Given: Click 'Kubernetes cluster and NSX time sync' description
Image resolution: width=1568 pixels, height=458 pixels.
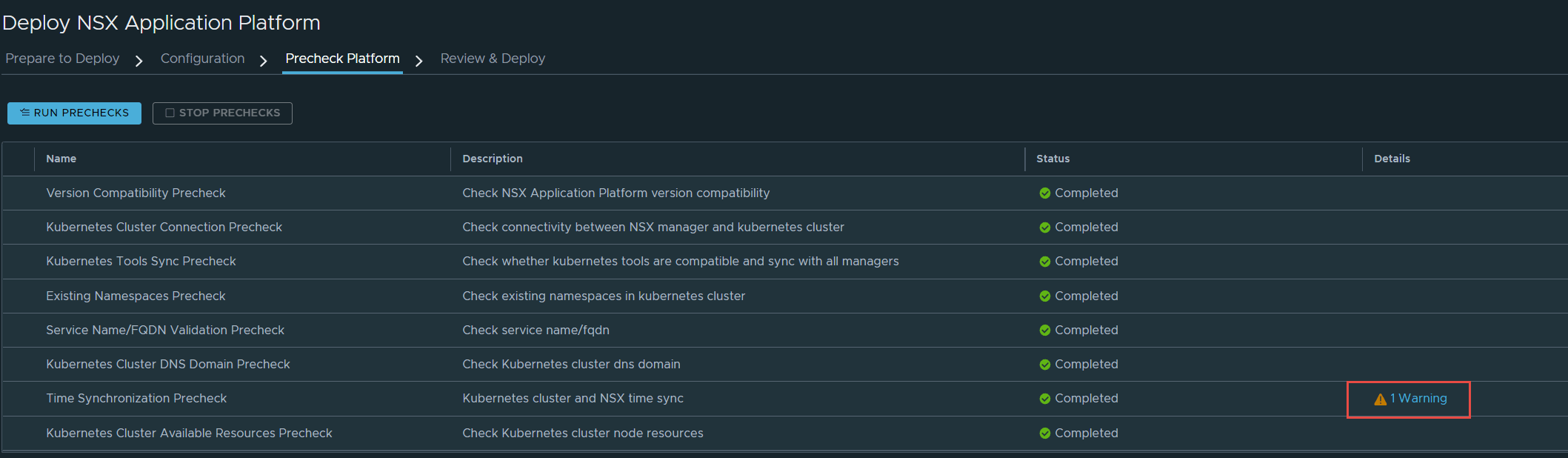Looking at the screenshot, I should pyautogui.click(x=573, y=398).
